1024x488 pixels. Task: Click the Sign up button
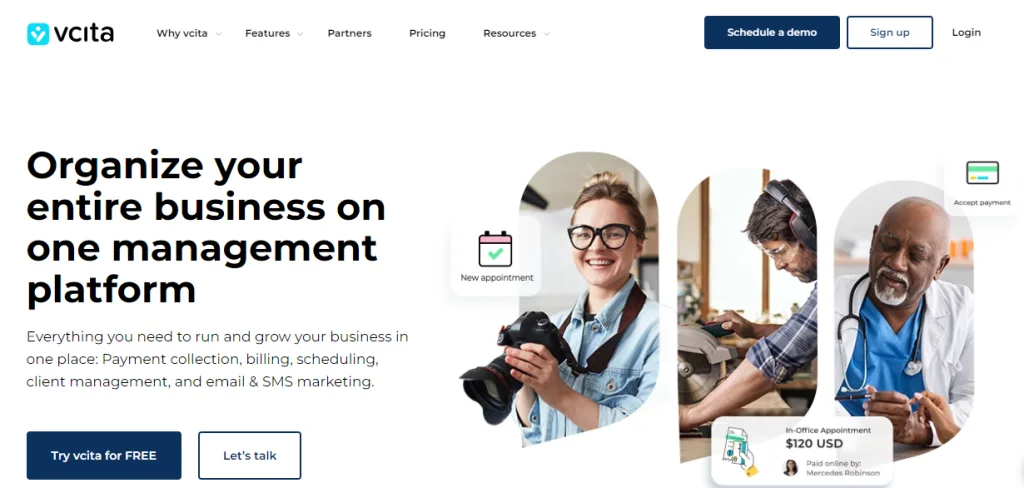pyautogui.click(x=889, y=33)
